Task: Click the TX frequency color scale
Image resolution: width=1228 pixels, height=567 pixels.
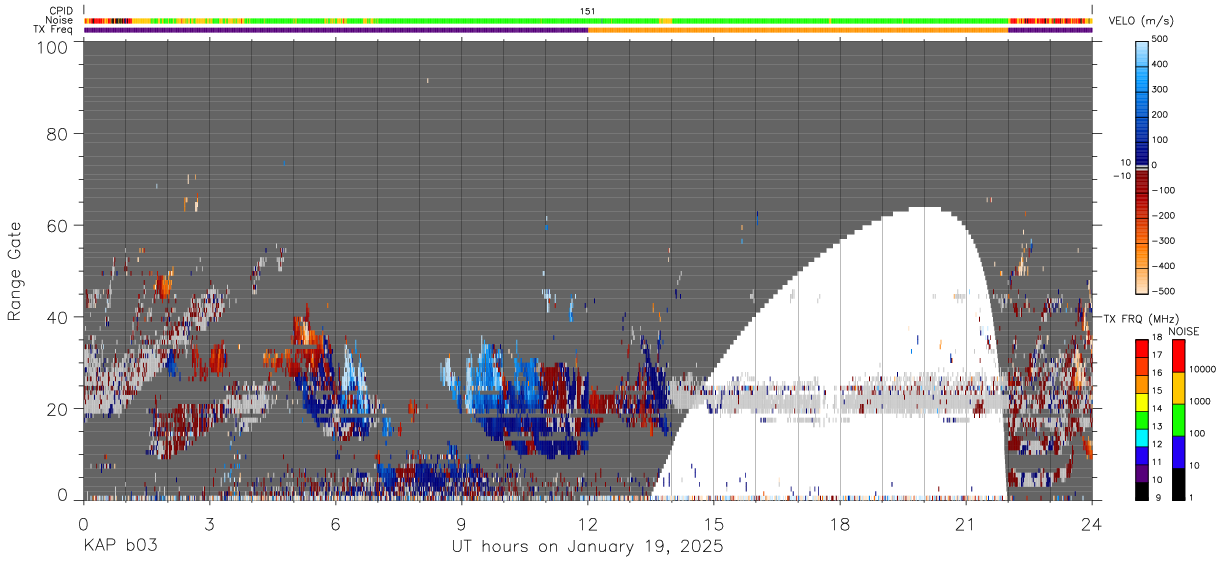Action: (1142, 420)
